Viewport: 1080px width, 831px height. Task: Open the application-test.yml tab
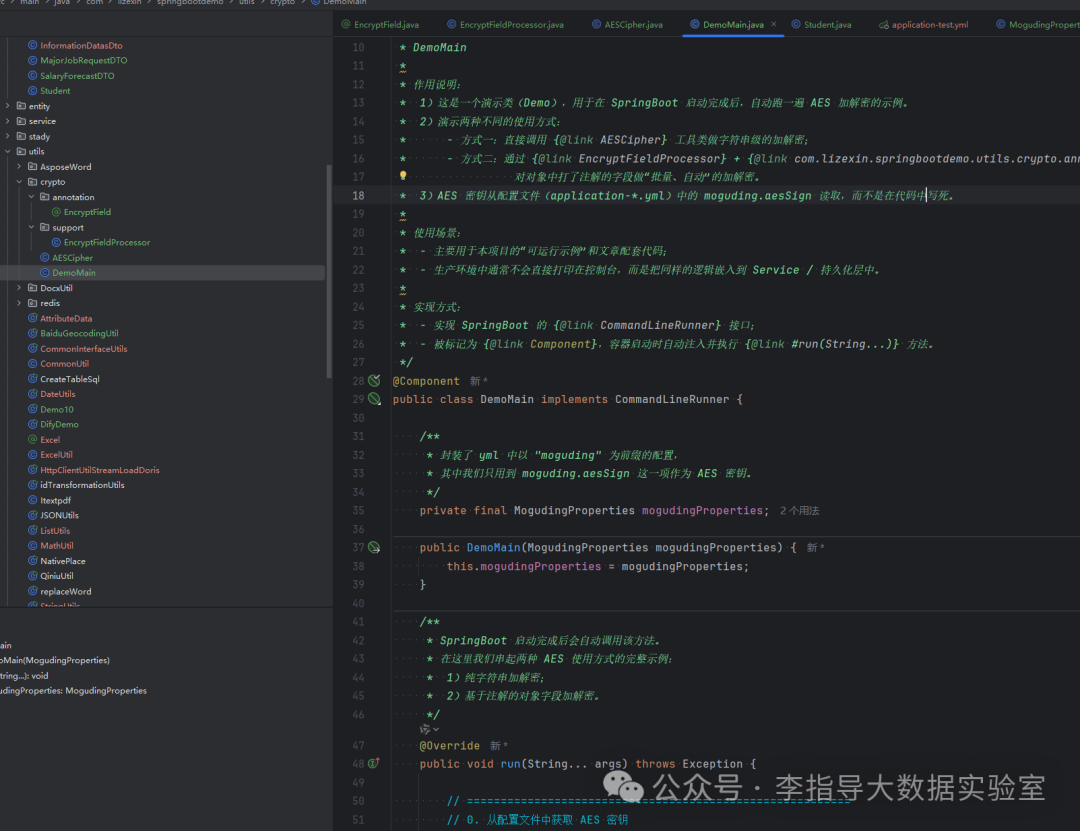pos(924,25)
